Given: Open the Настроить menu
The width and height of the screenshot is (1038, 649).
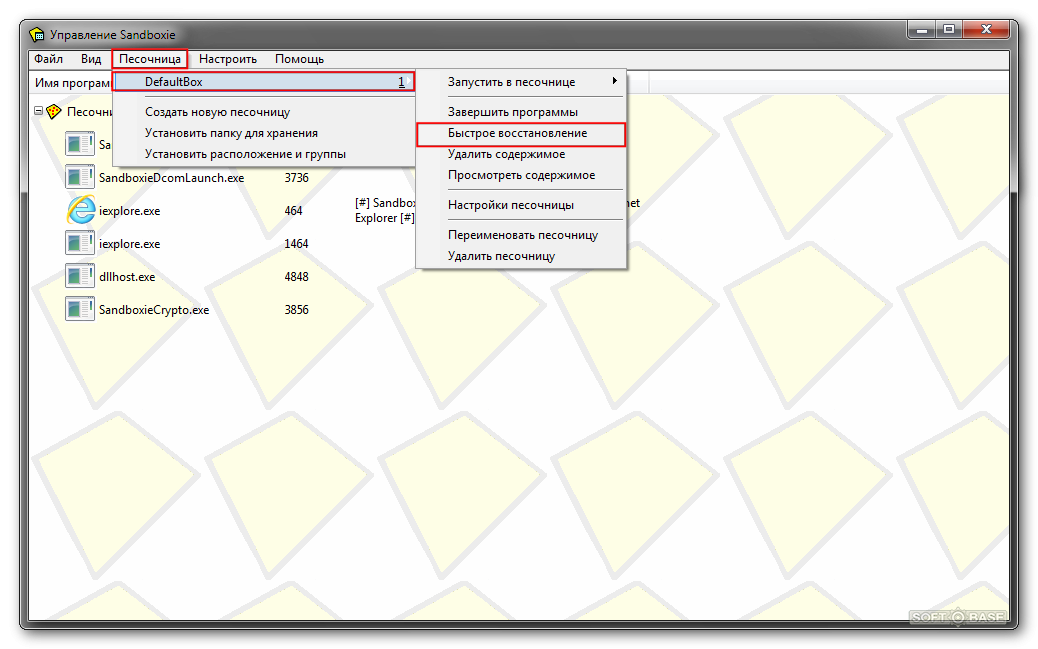Looking at the screenshot, I should [x=228, y=59].
